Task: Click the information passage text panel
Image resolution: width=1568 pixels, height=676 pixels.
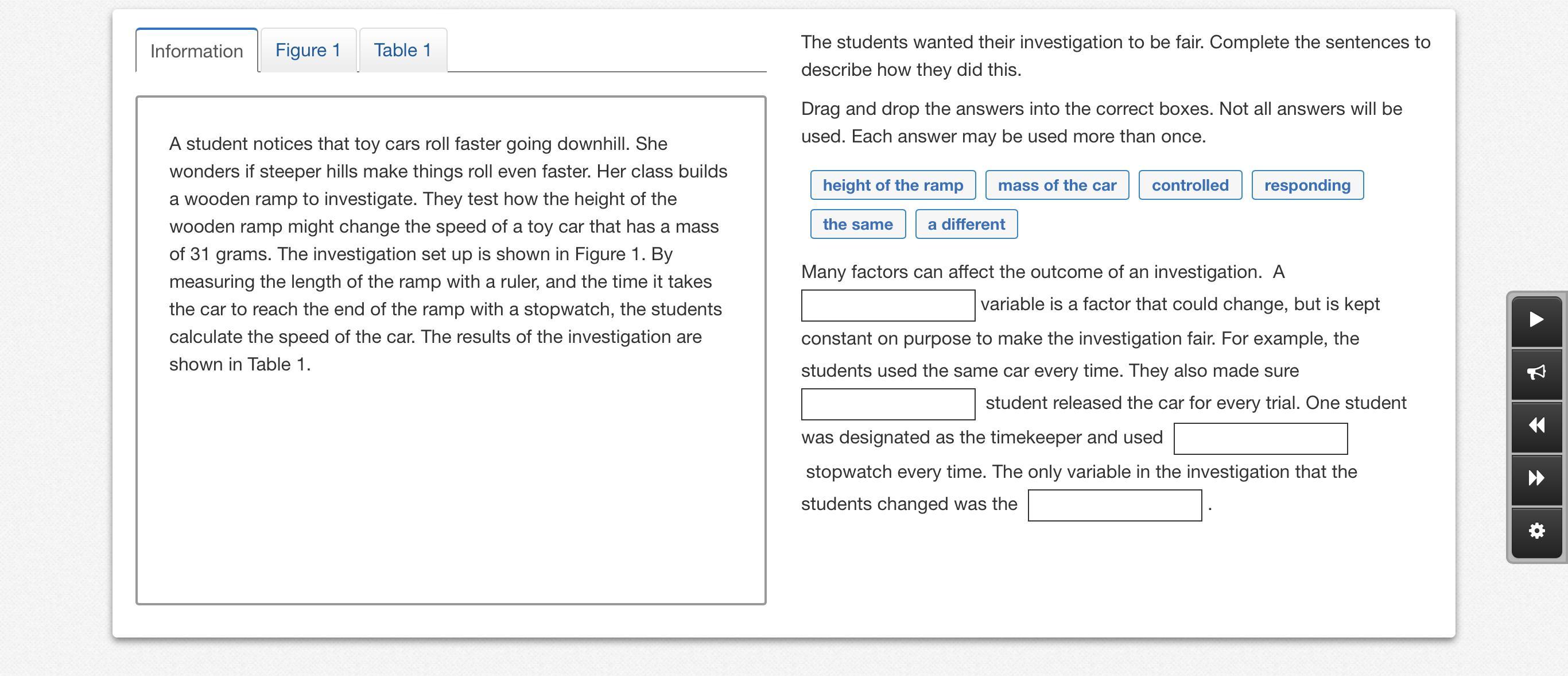Action: (451, 350)
